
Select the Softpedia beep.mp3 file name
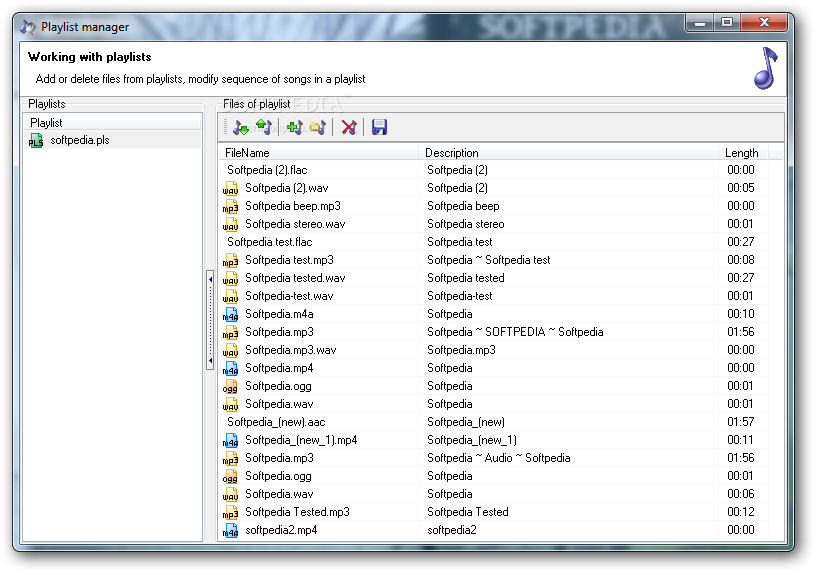click(293, 206)
